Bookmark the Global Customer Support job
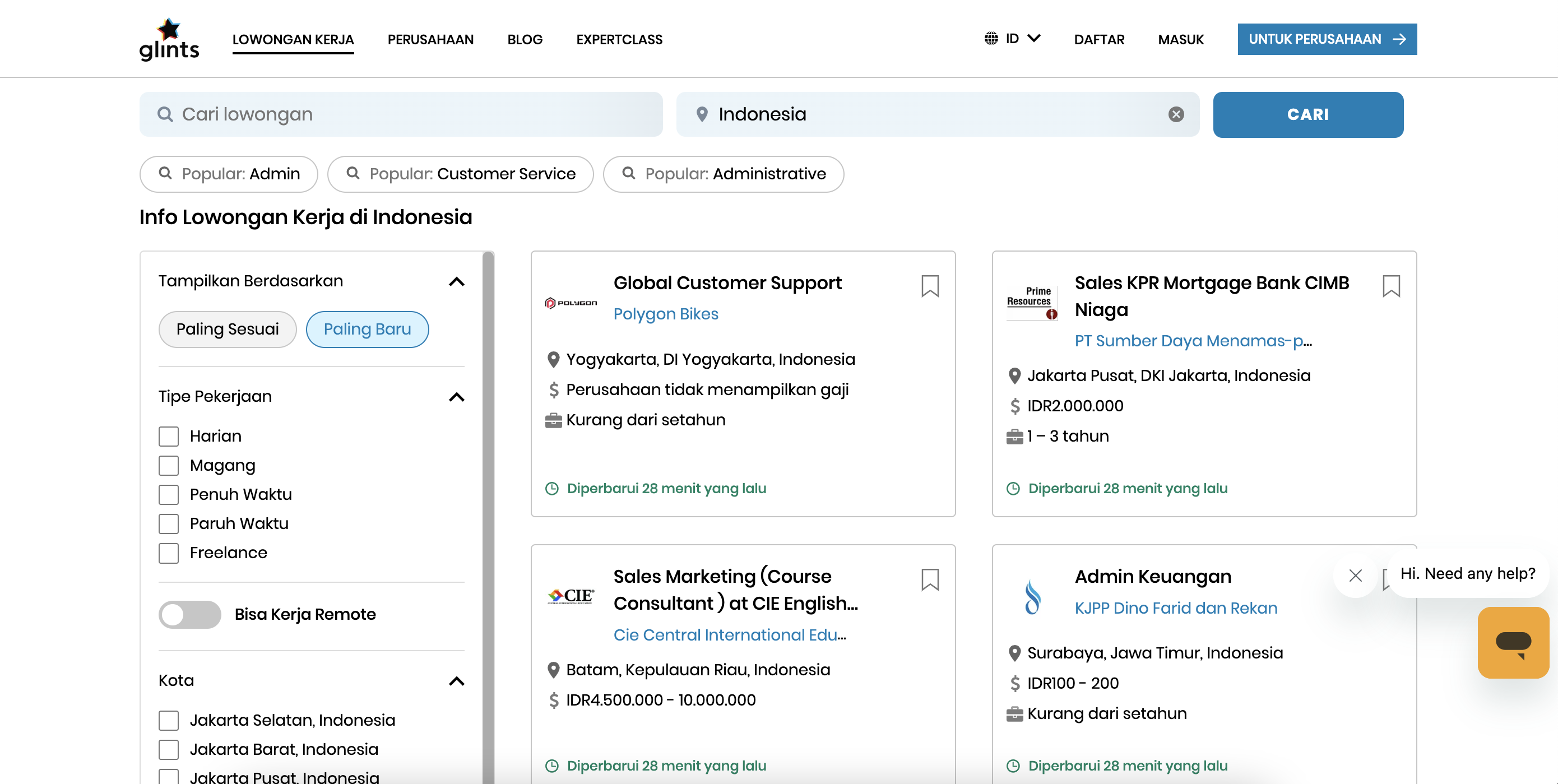The height and width of the screenshot is (784, 1558). click(x=930, y=286)
